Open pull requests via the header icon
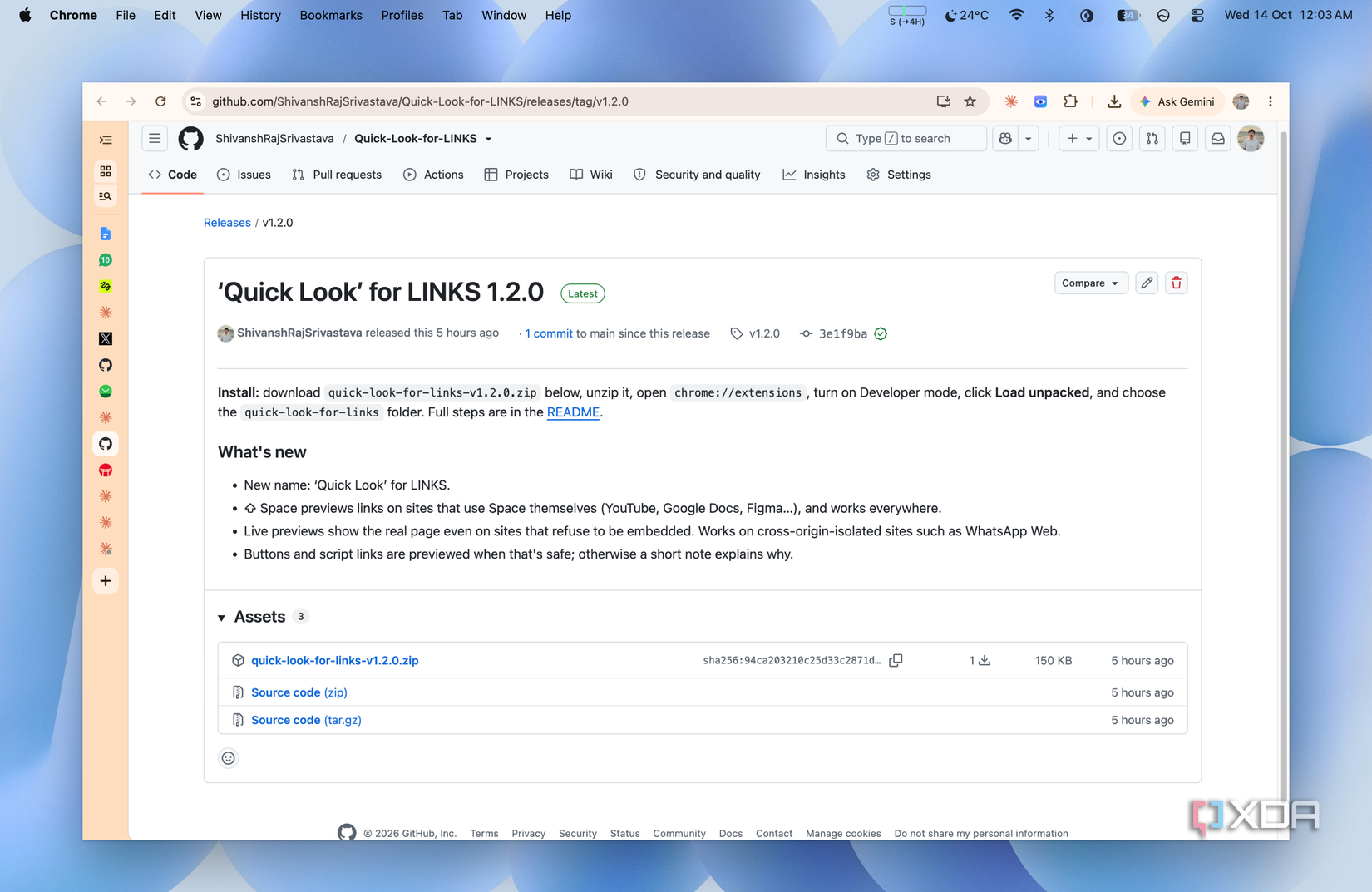 point(1152,139)
